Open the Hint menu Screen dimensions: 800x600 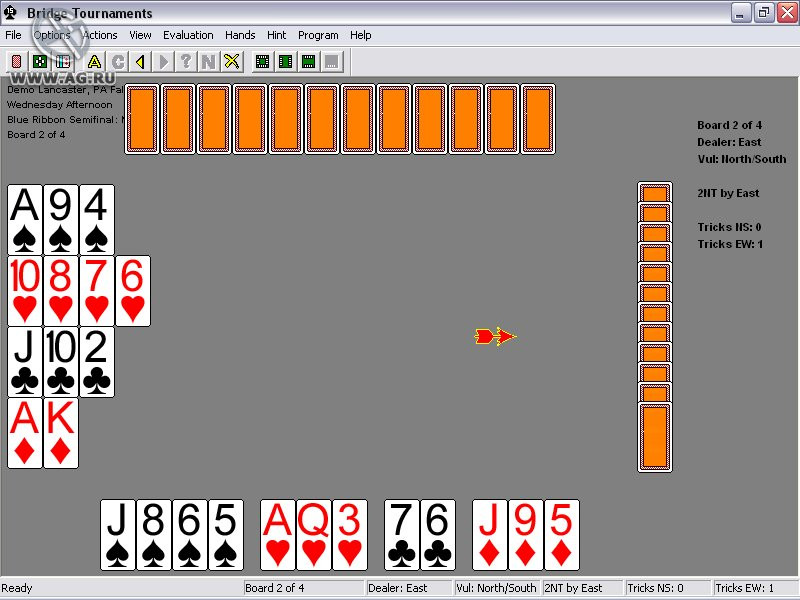coord(277,35)
